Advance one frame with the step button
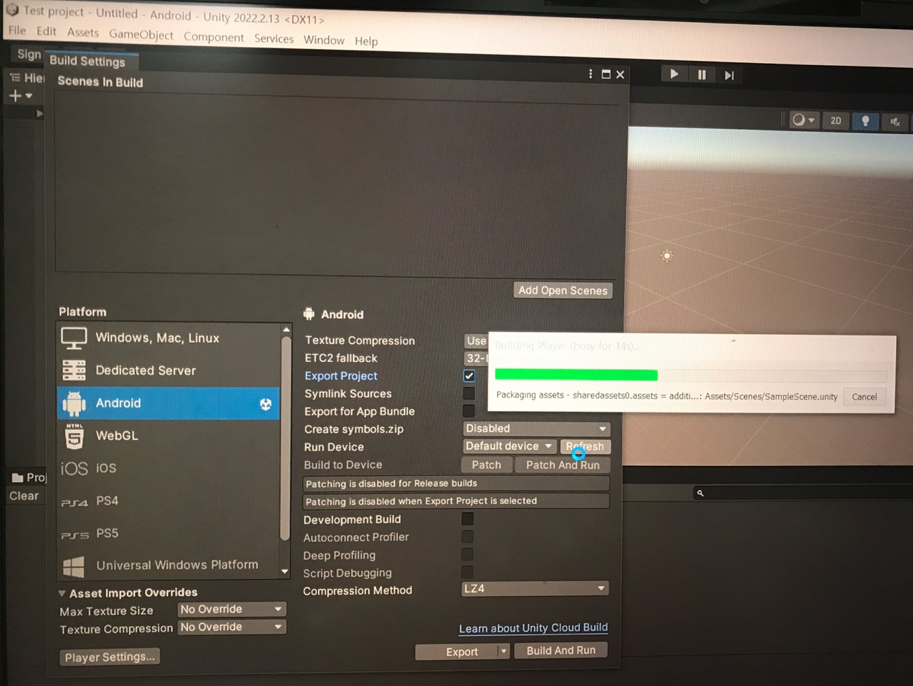 [729, 76]
